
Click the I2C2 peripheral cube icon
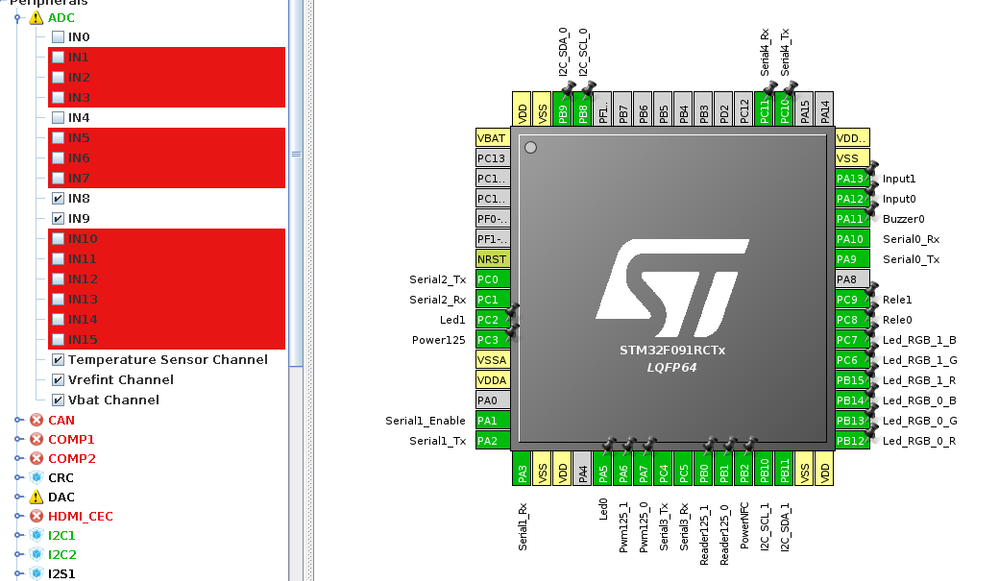(x=36, y=554)
